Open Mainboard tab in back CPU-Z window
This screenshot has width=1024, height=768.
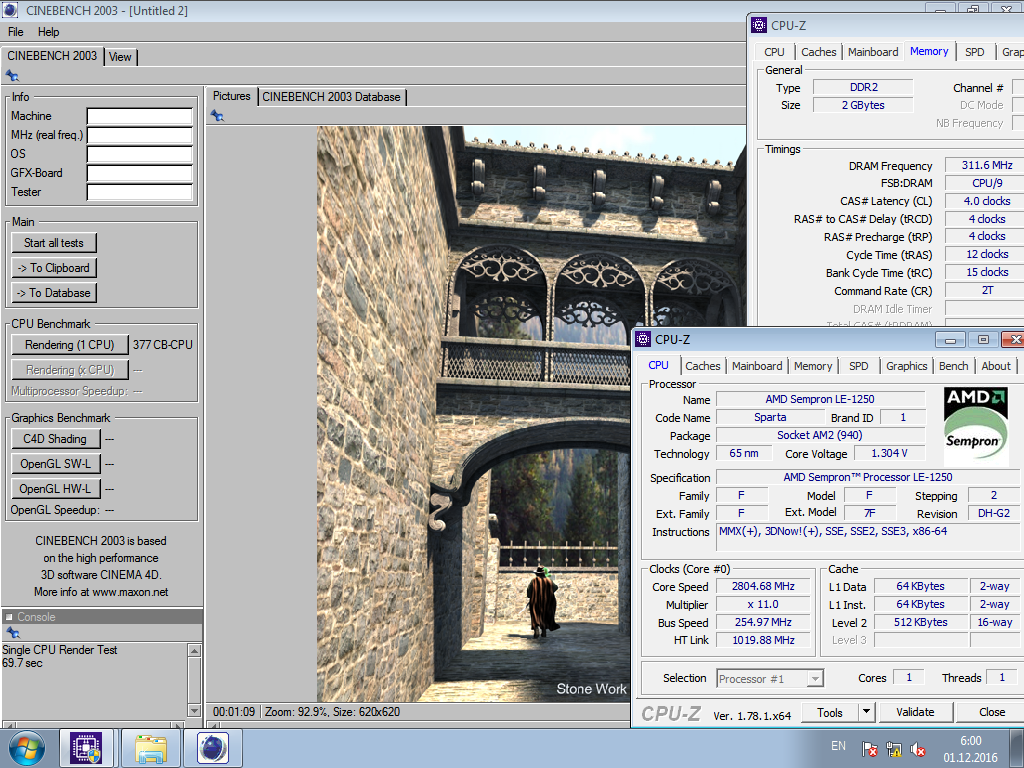(873, 52)
